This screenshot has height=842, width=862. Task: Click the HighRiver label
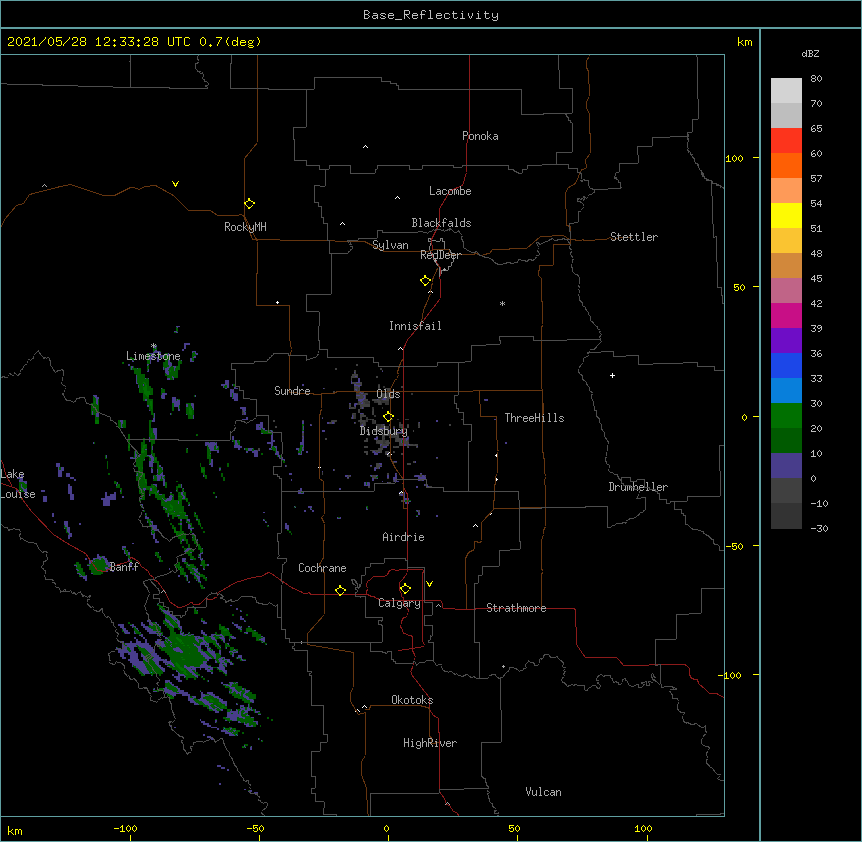coord(430,743)
